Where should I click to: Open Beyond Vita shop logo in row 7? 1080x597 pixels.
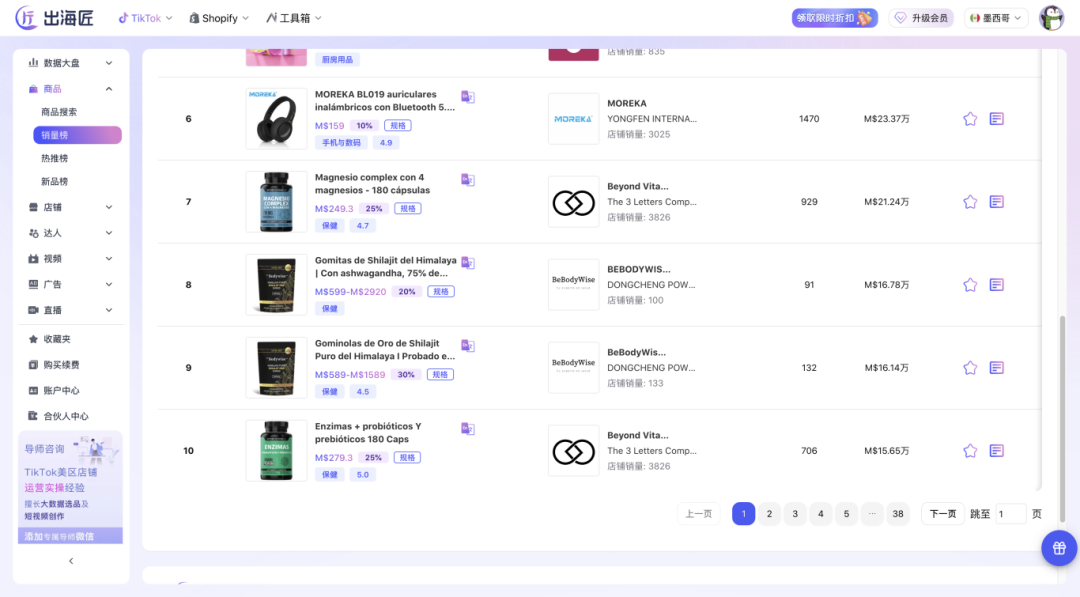pos(573,202)
